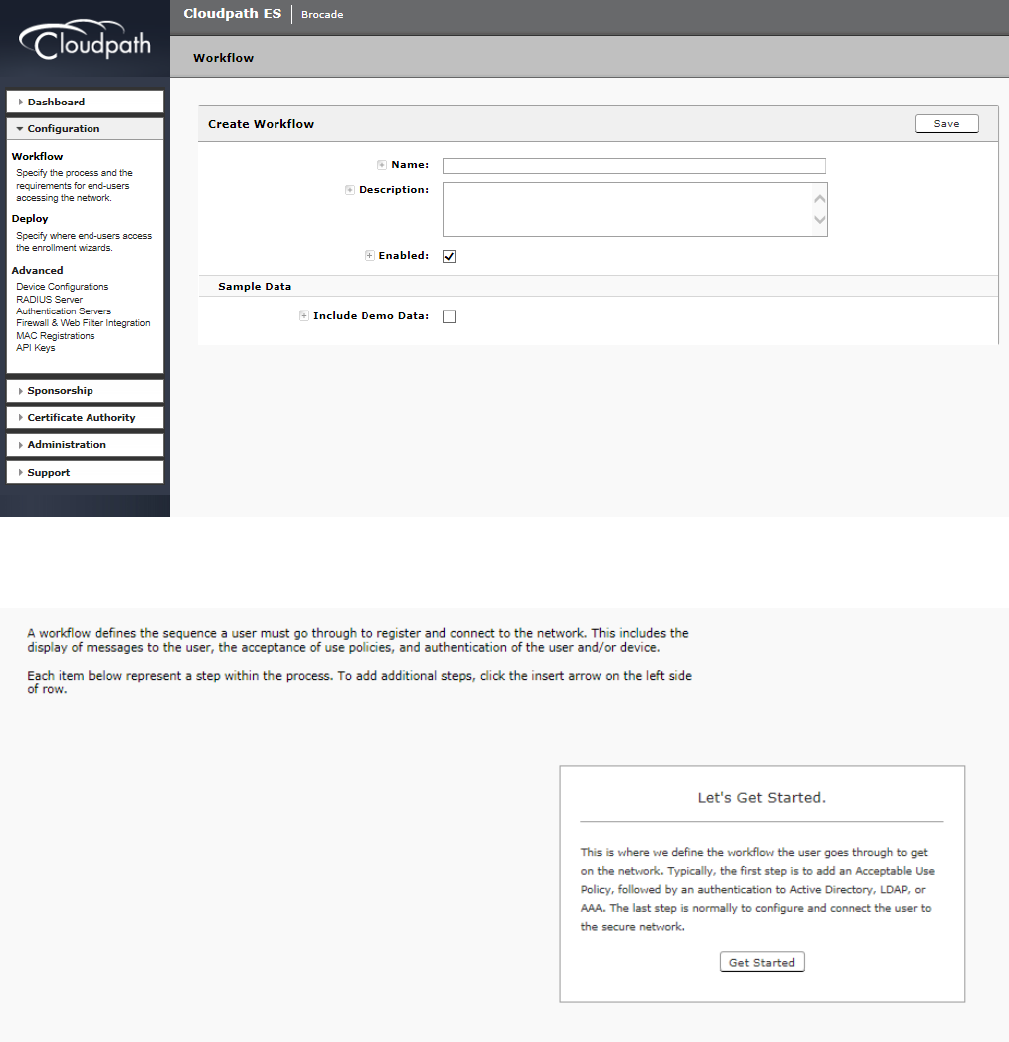
Task: Click the Save button
Action: (x=947, y=124)
